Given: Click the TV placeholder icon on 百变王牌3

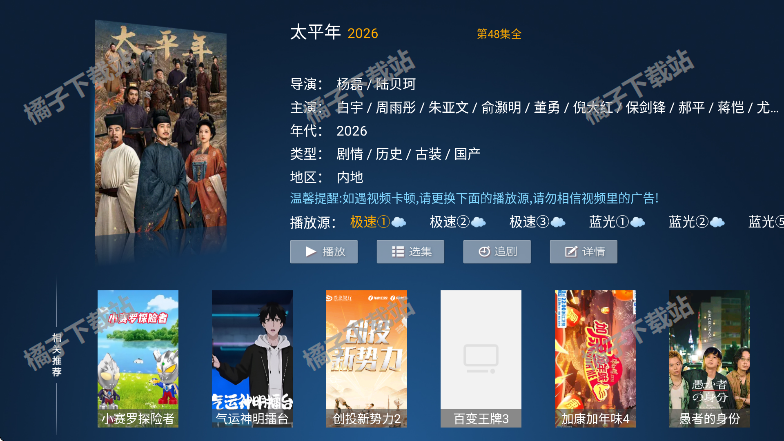Looking at the screenshot, I should [x=480, y=358].
